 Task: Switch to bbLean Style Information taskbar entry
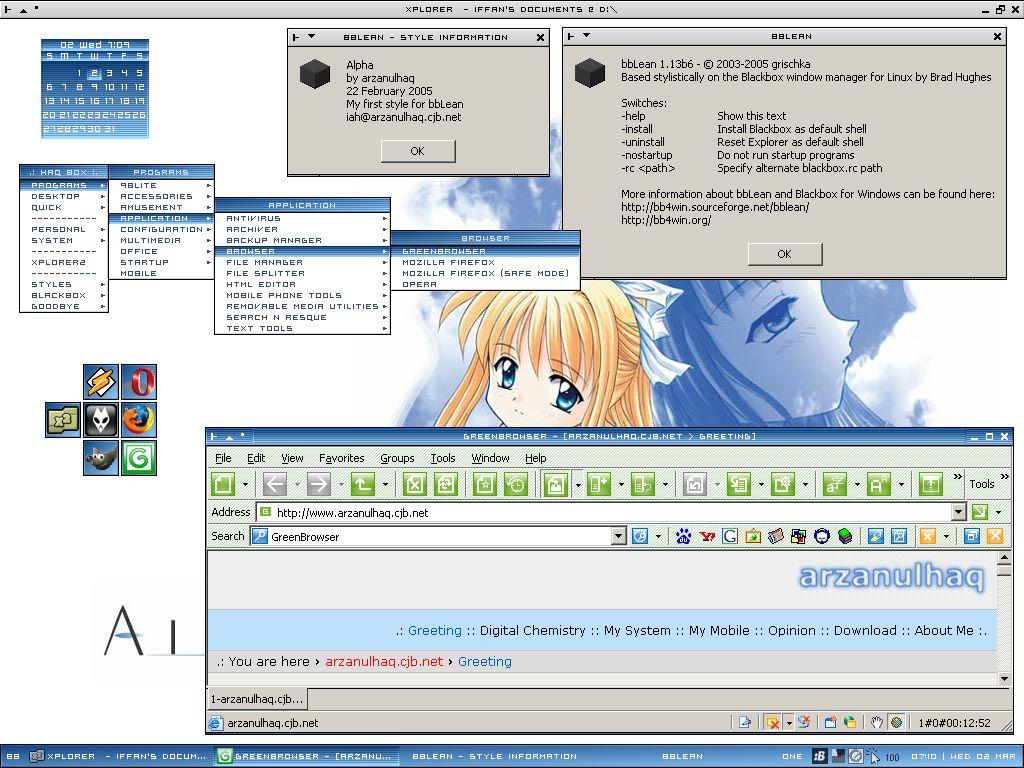[x=494, y=756]
